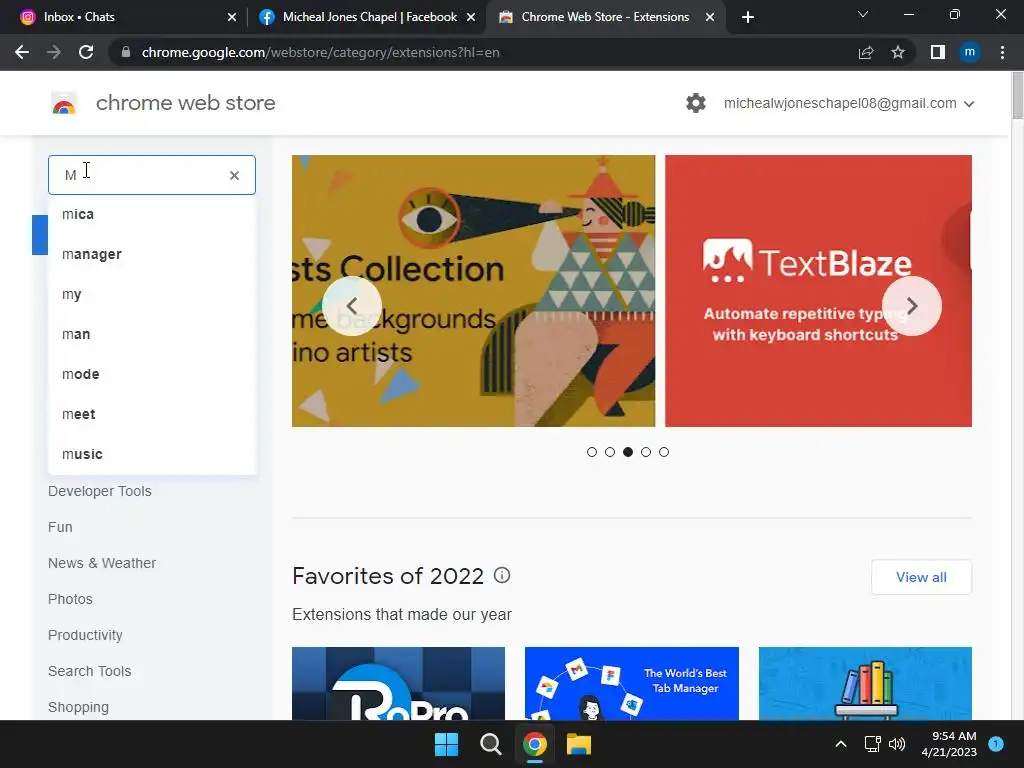Open the Chrome profile avatar

click(x=970, y=52)
